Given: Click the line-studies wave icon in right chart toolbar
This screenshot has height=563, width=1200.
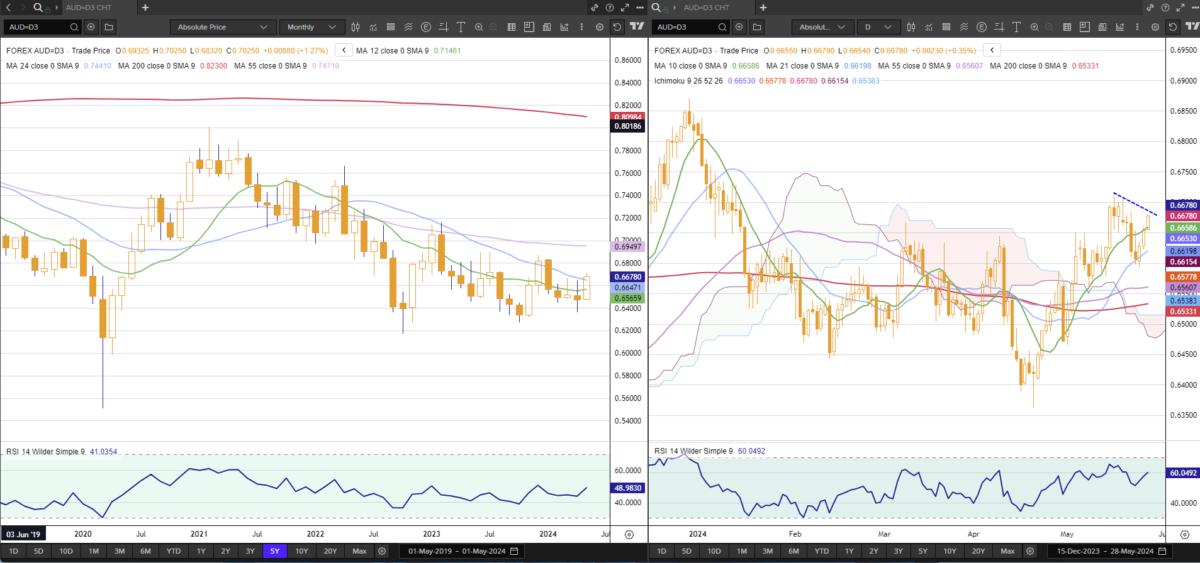Looking at the screenshot, I should (963, 27).
